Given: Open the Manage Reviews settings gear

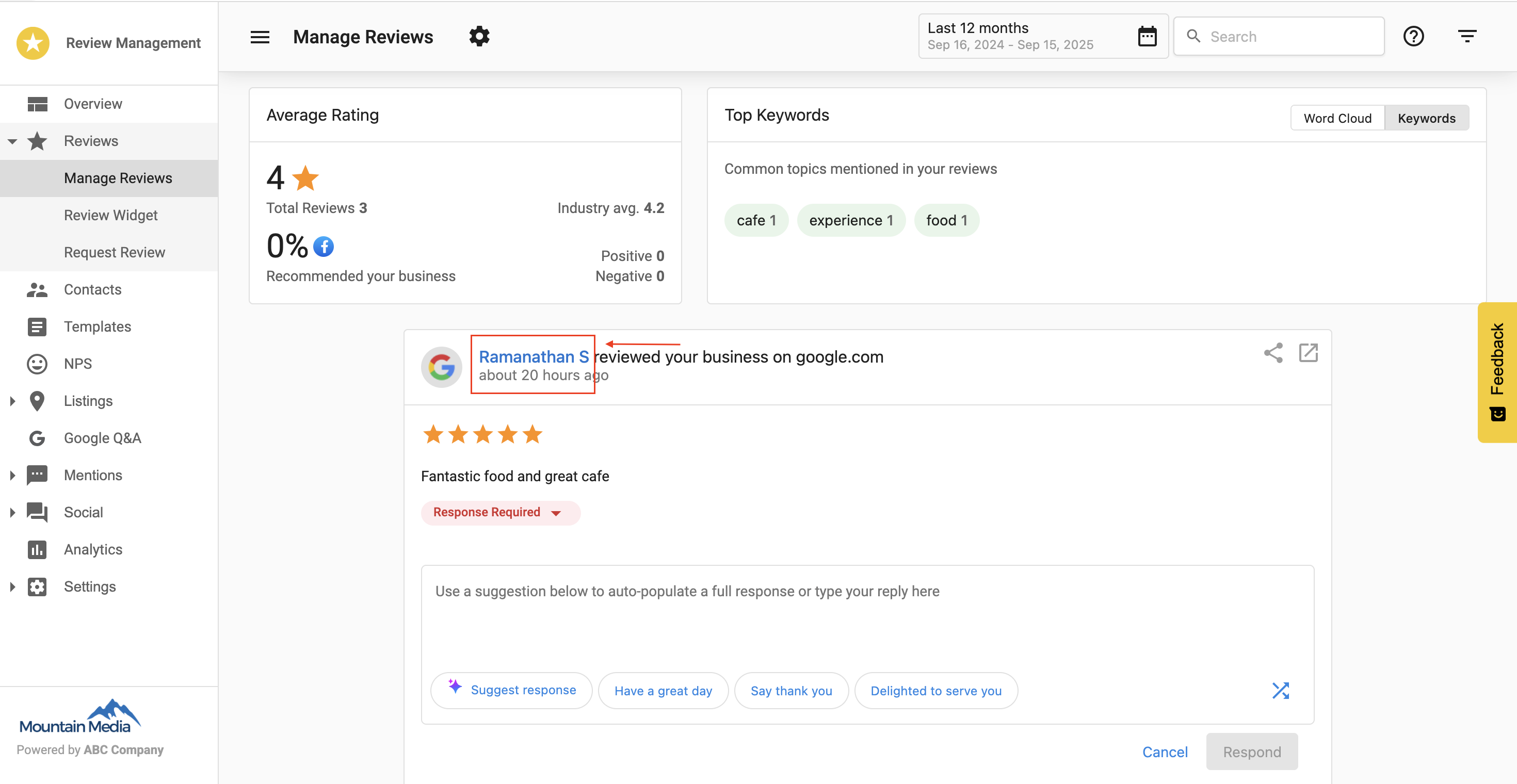Looking at the screenshot, I should [x=479, y=36].
